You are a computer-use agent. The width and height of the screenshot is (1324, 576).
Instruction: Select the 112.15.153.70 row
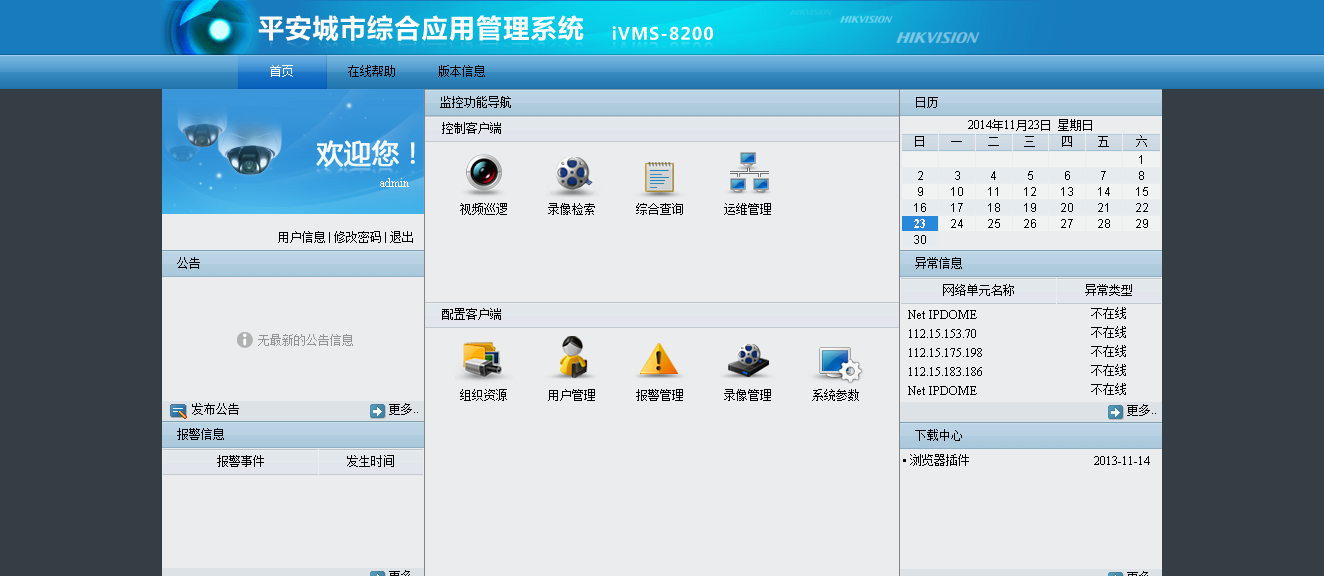tap(1031, 334)
